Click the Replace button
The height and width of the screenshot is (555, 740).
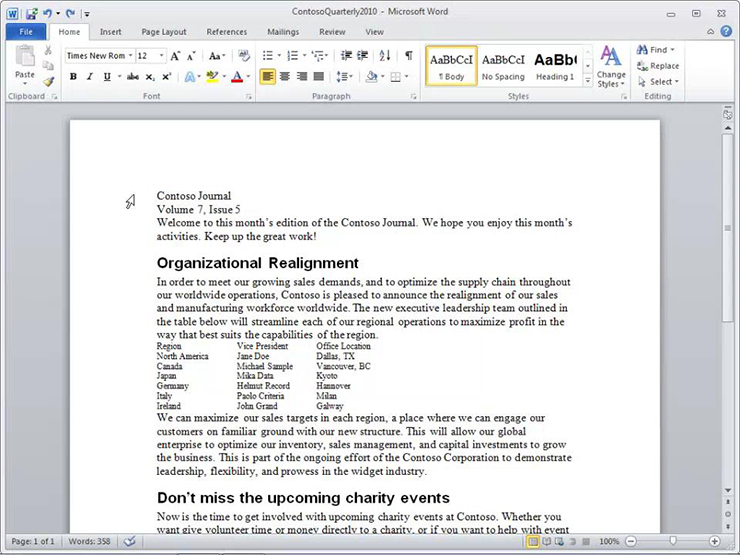pos(658,66)
